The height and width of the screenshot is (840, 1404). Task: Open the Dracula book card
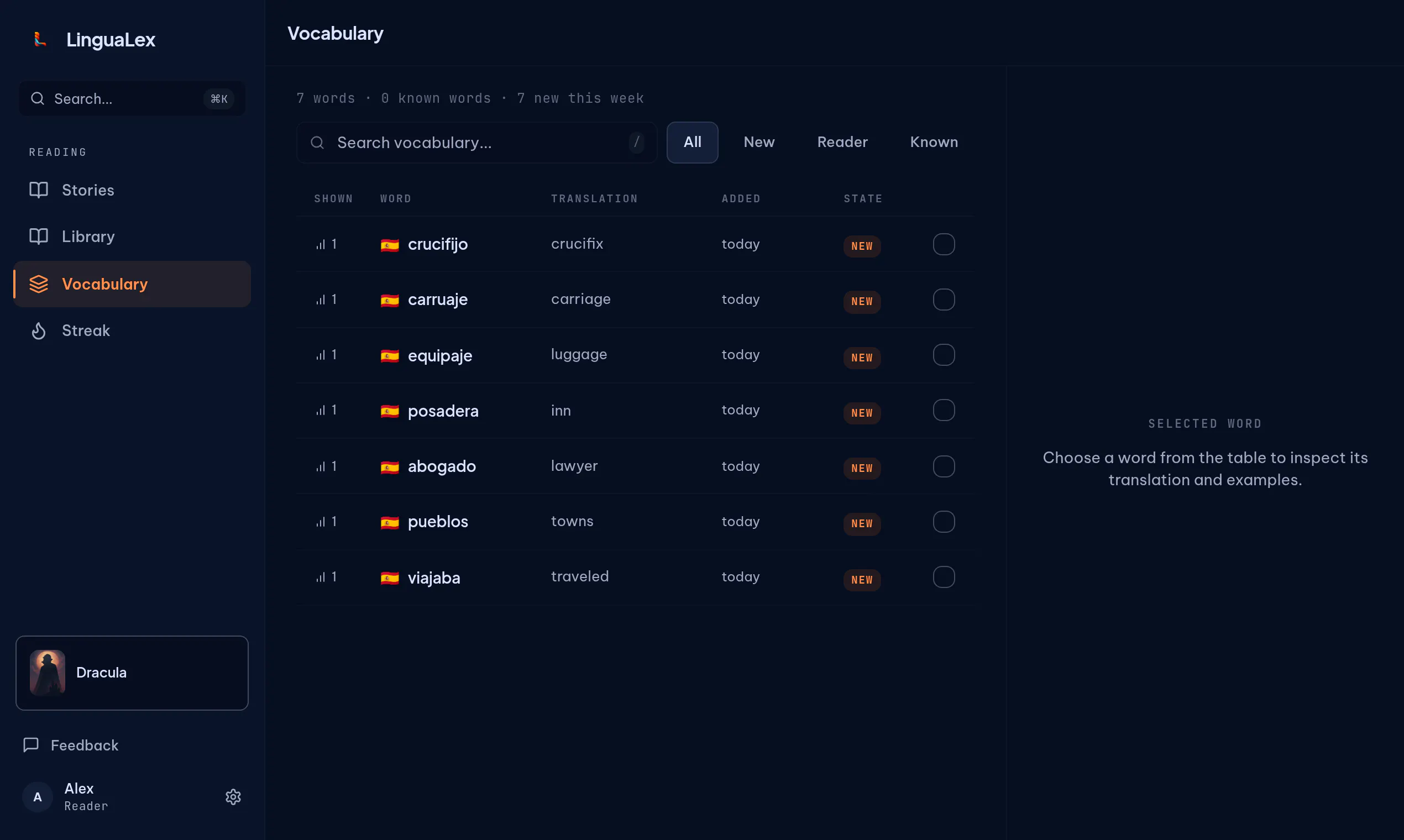click(132, 673)
